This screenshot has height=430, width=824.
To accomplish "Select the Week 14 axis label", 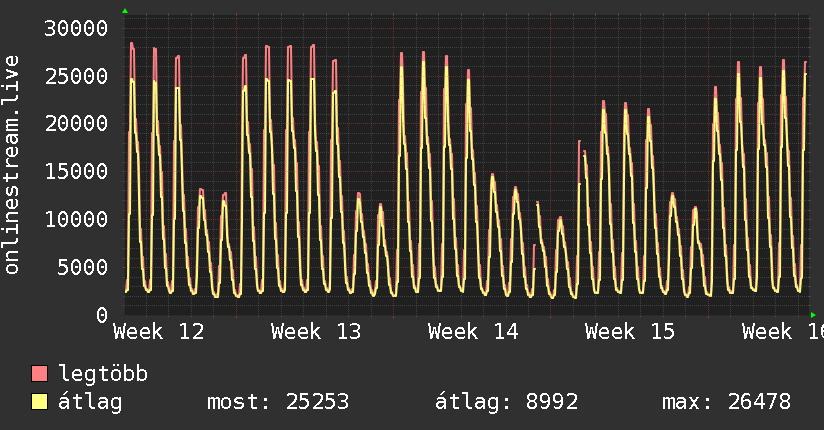I will tap(473, 332).
